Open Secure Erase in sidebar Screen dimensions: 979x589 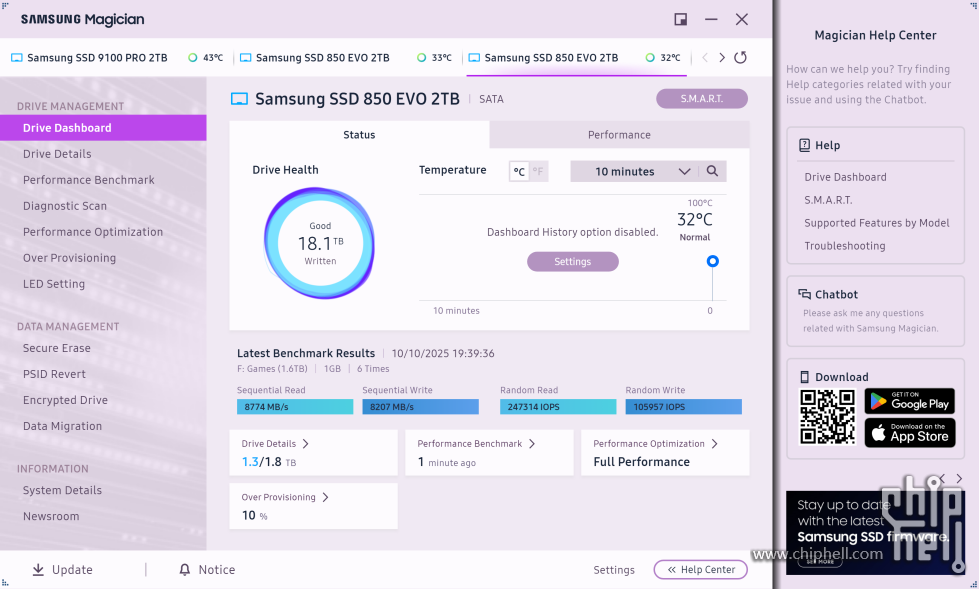coord(57,348)
